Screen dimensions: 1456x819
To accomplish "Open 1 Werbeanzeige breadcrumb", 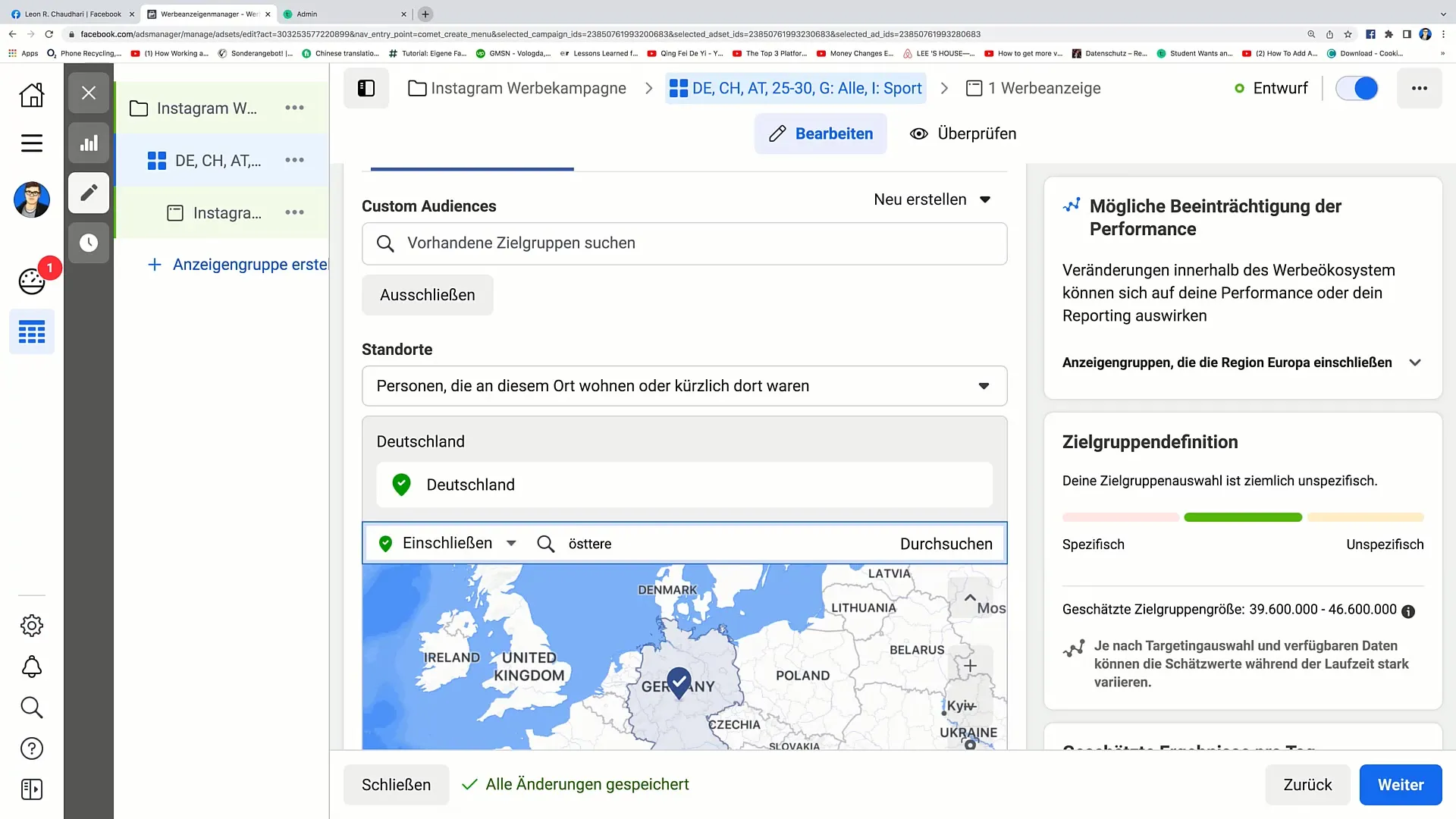I will [x=1034, y=88].
